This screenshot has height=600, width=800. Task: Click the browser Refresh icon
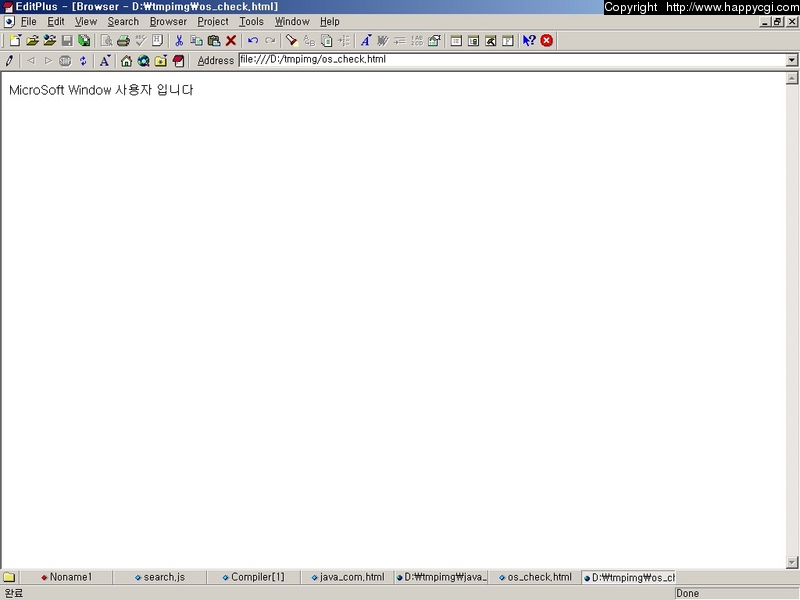click(83, 61)
